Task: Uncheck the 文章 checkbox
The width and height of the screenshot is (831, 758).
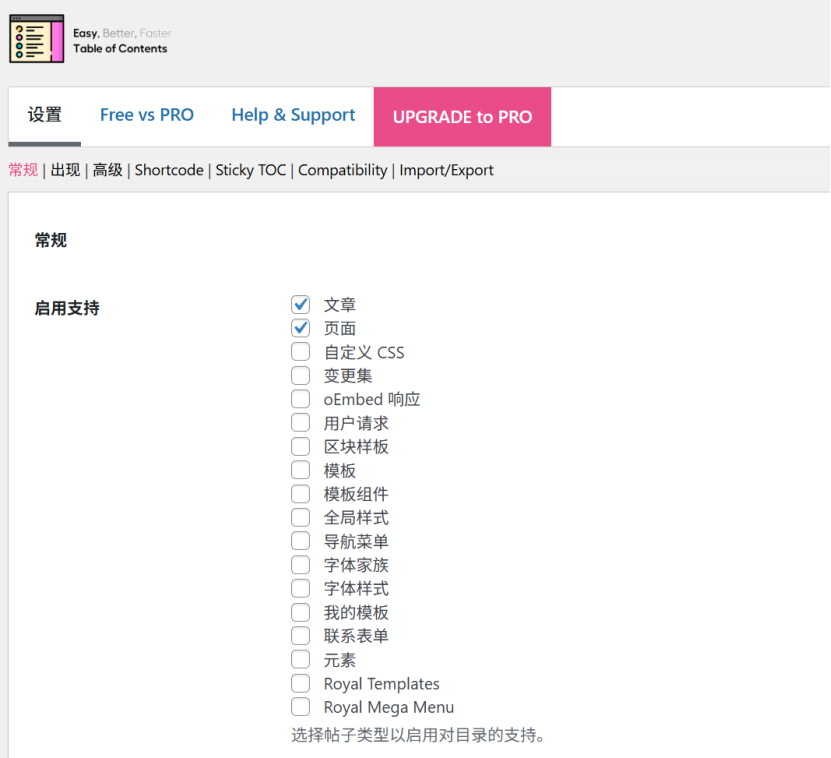Action: pos(300,304)
